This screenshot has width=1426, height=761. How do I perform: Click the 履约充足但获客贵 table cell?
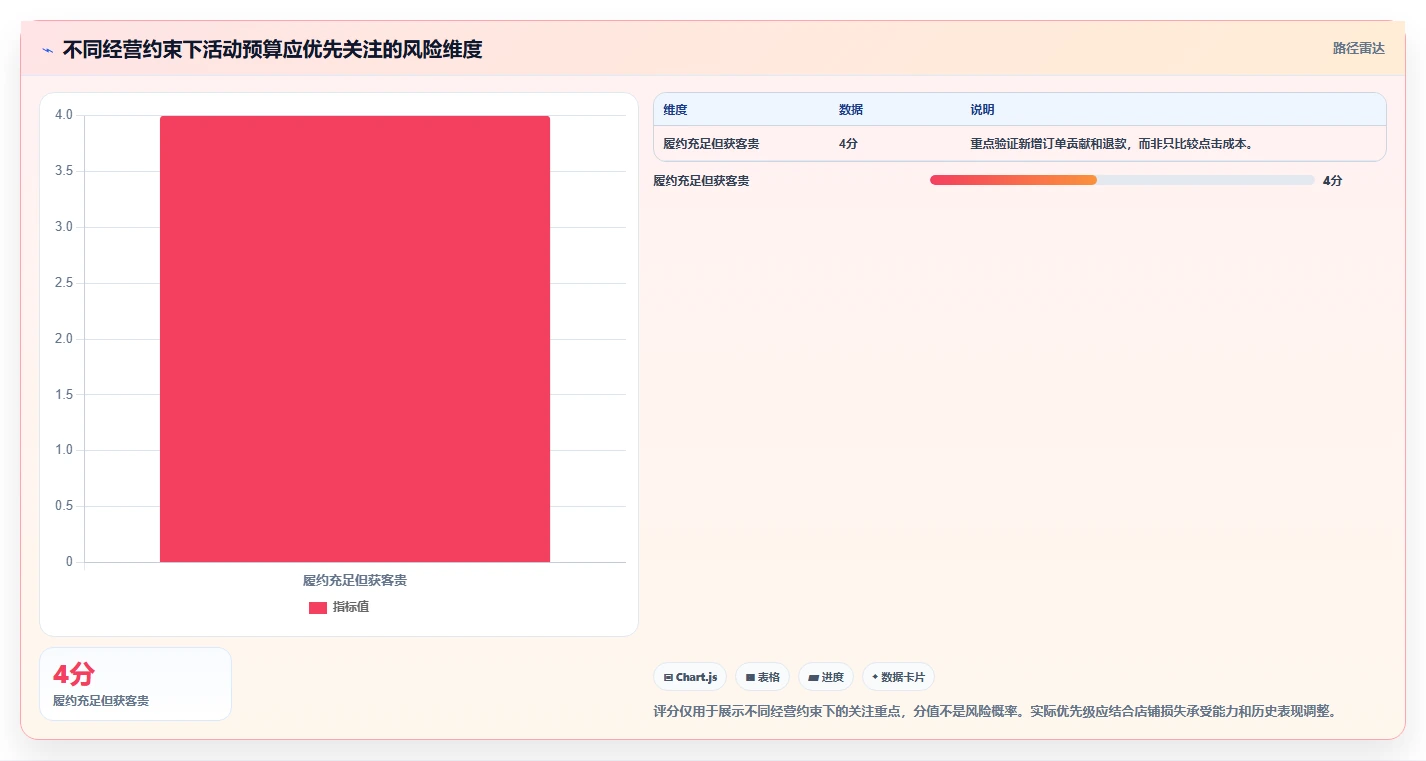711,144
